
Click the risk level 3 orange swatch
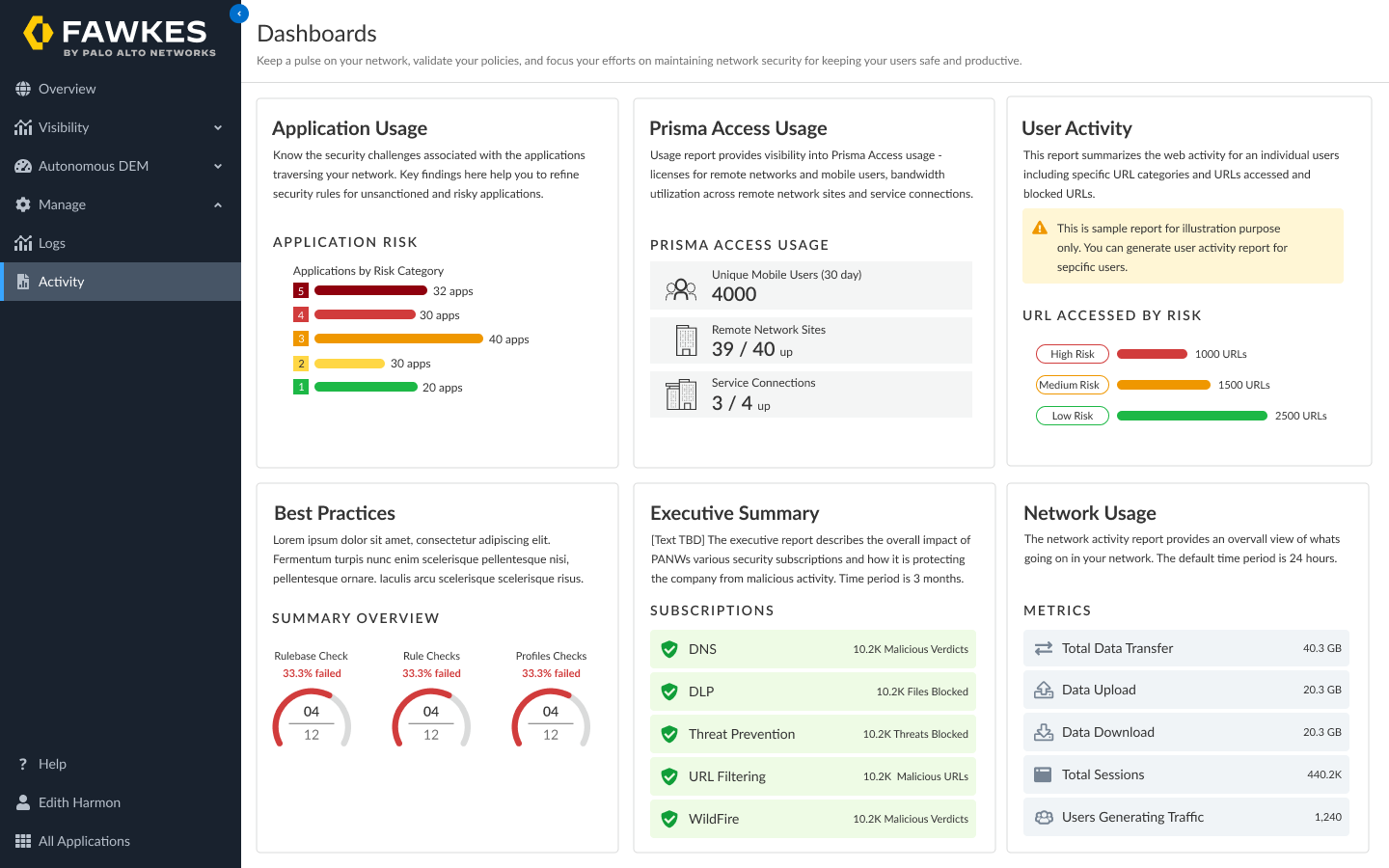[x=301, y=339]
